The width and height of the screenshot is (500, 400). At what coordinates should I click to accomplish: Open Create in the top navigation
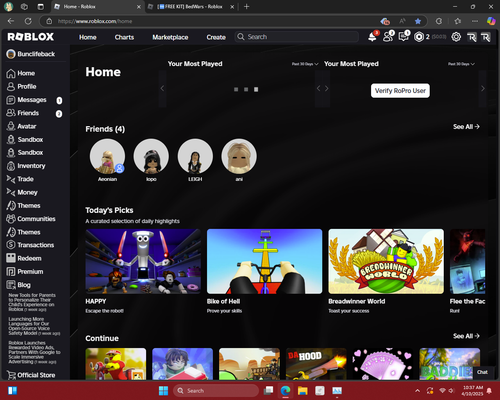[216, 37]
